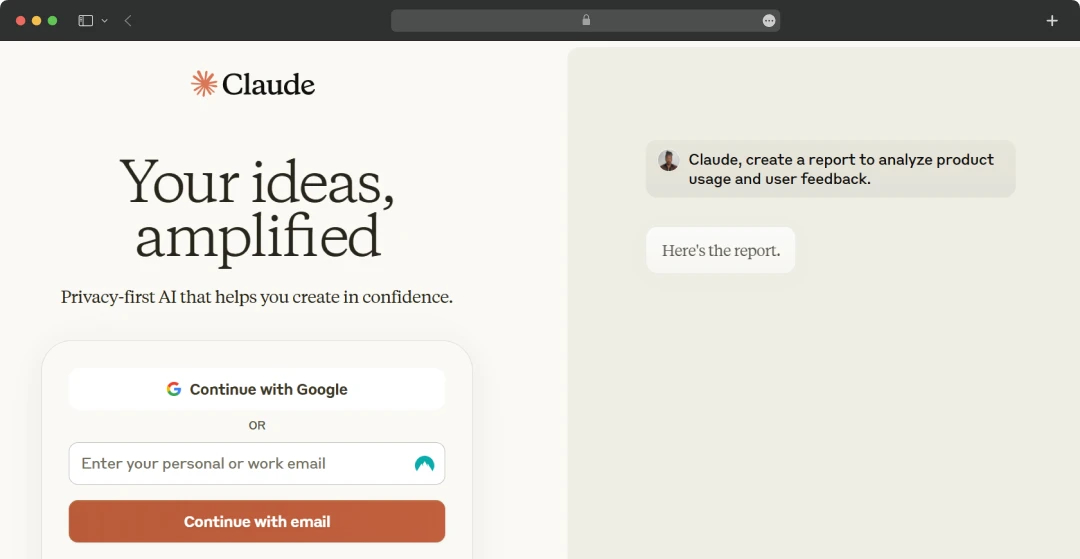This screenshot has height=559, width=1080.
Task: Click the prompt bubble about product usage report
Action: coord(831,169)
